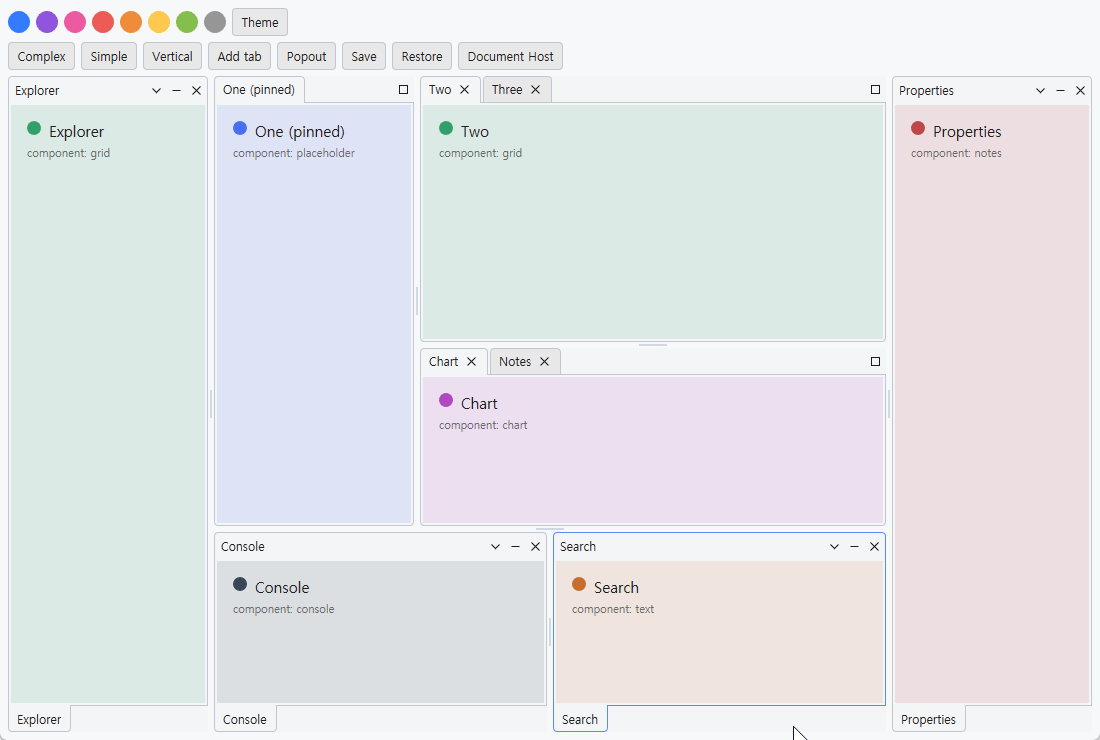Pick the purple accent color swatch
Image resolution: width=1100 pixels, height=740 pixels.
click(x=47, y=22)
